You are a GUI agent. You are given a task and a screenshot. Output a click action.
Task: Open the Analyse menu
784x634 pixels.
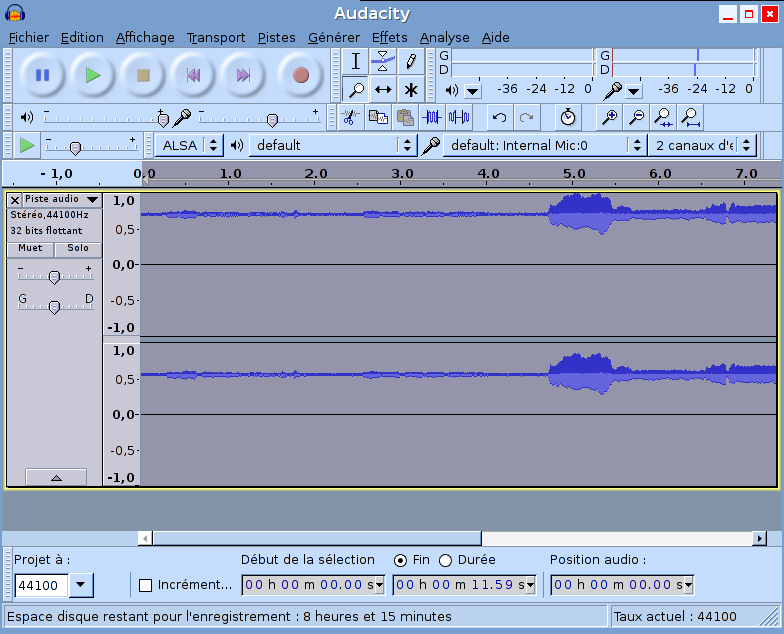coord(444,38)
